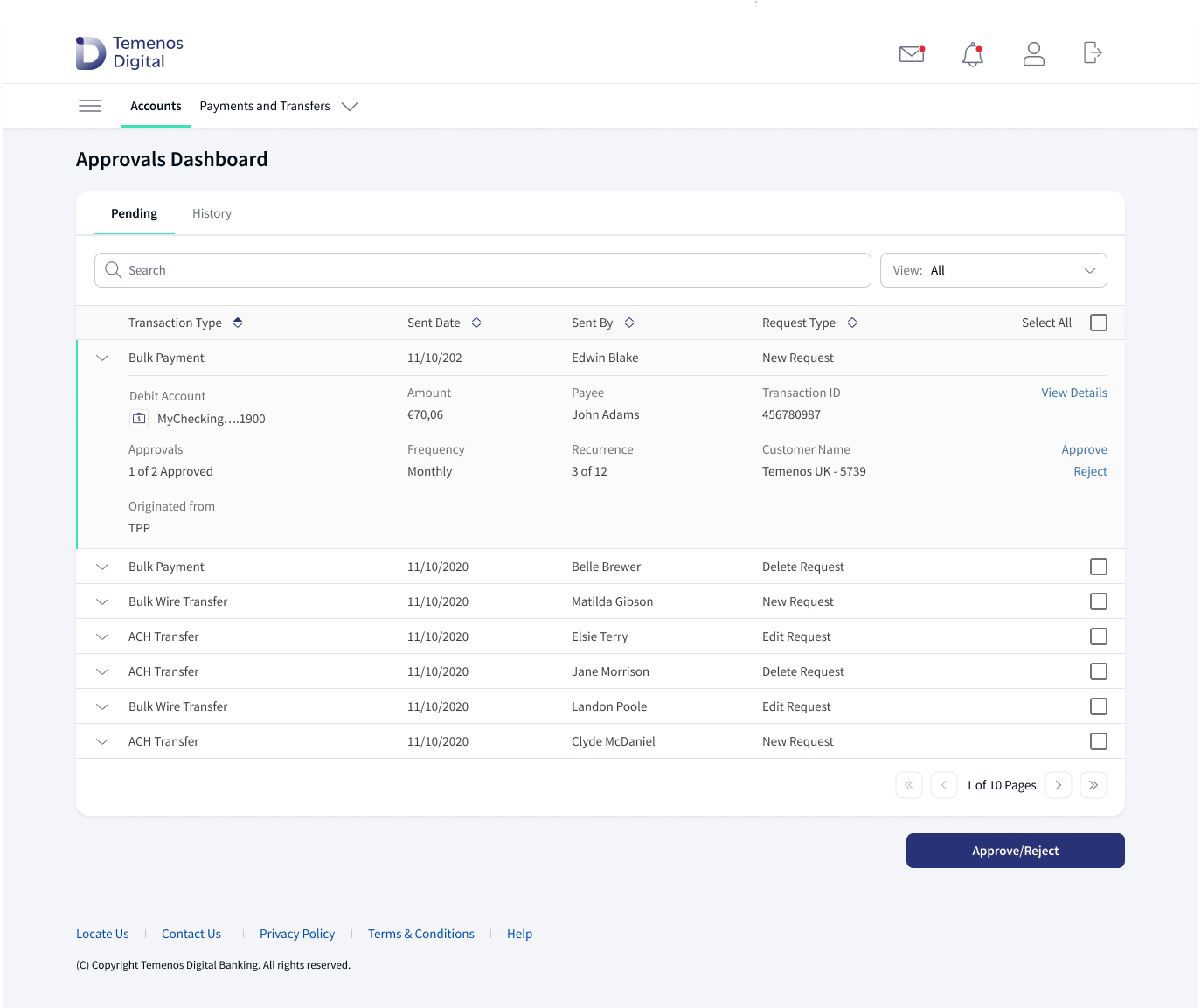Click the Sent By column header
Screen dimensions: 1201x1008
[592, 323]
